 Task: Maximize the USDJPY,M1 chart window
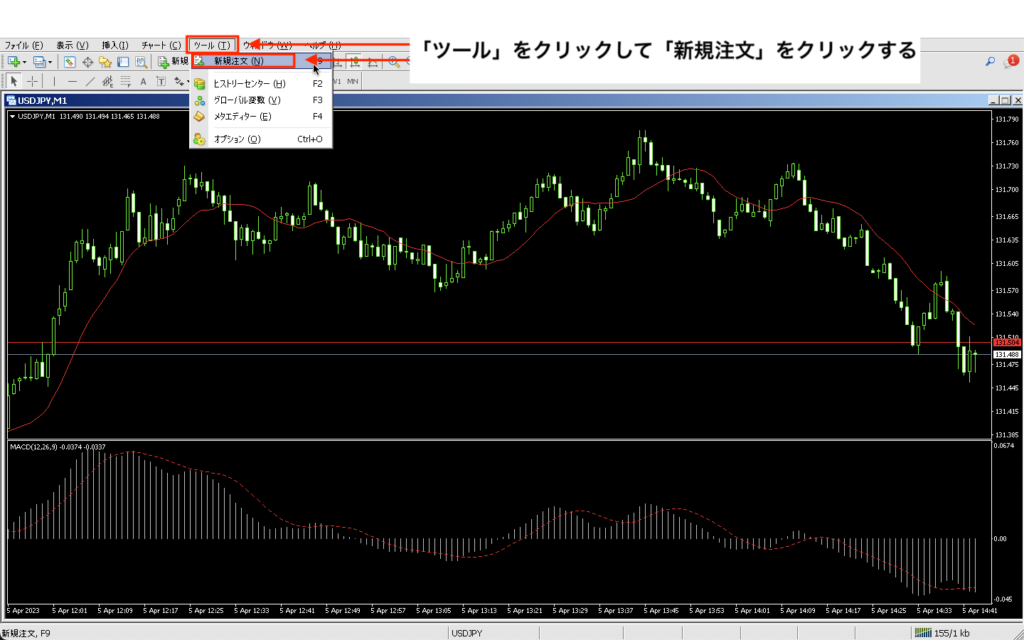click(x=1004, y=101)
